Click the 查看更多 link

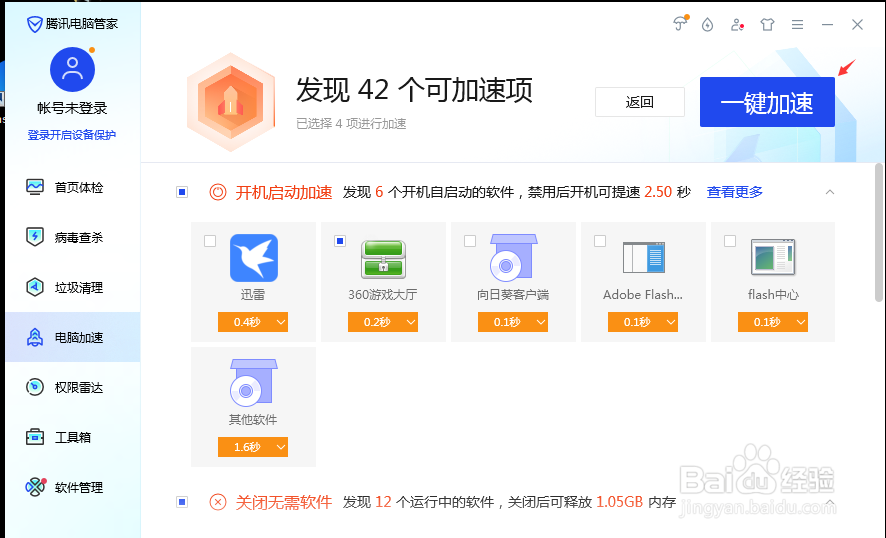[x=735, y=192]
